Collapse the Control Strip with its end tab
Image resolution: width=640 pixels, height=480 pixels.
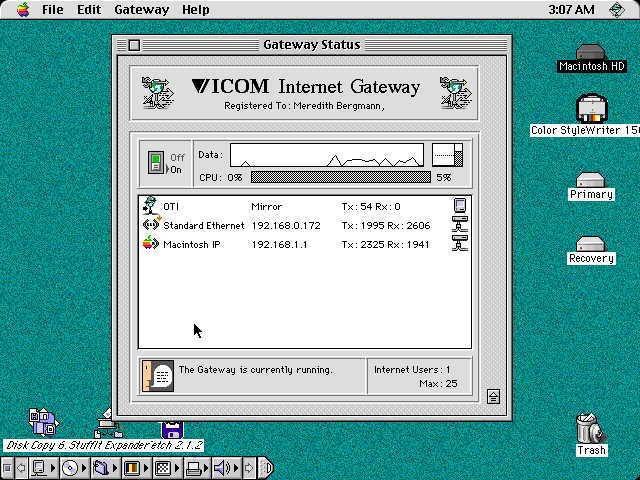(x=266, y=468)
